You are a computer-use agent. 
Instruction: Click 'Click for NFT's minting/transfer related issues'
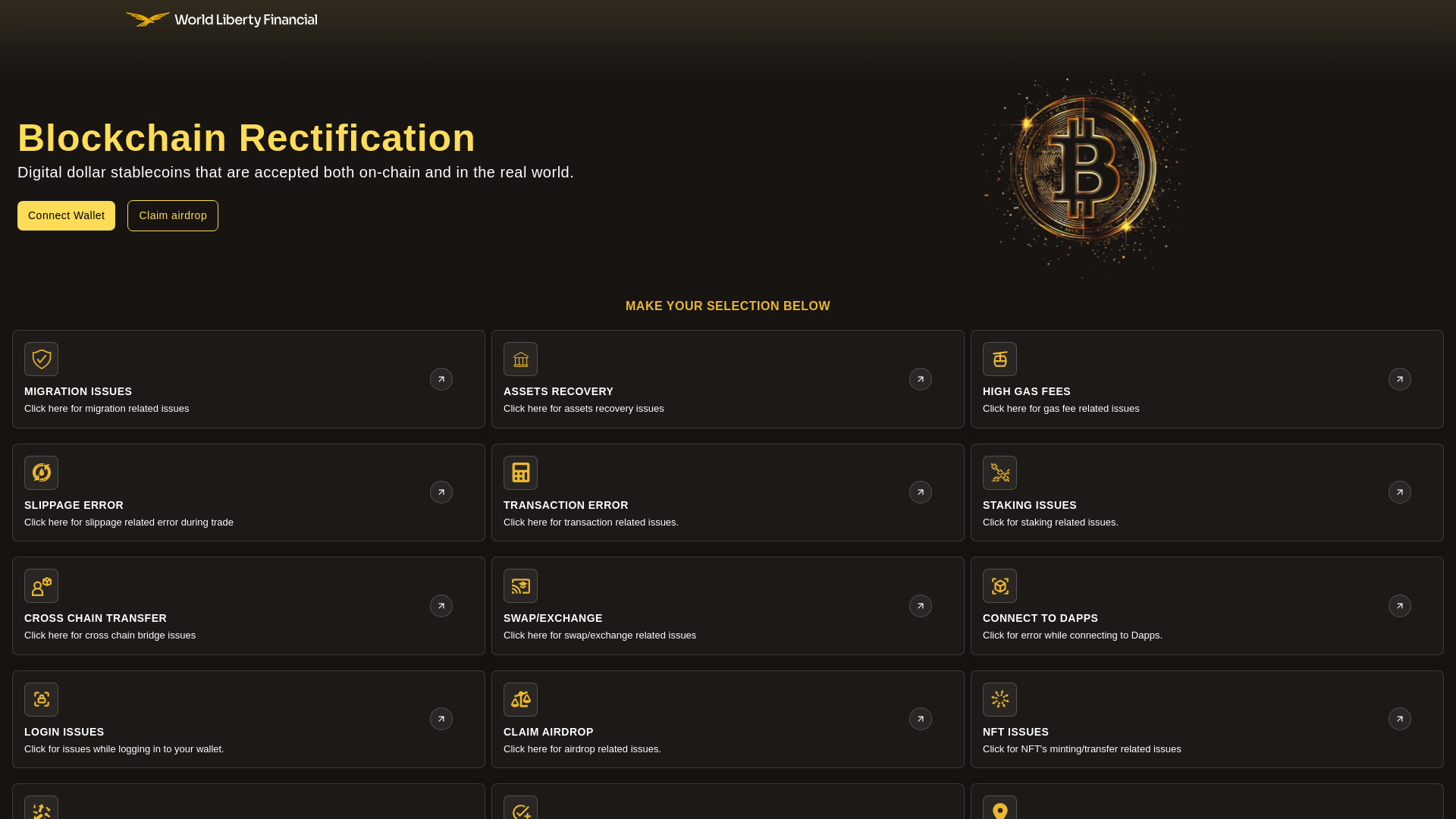pyautogui.click(x=1082, y=749)
